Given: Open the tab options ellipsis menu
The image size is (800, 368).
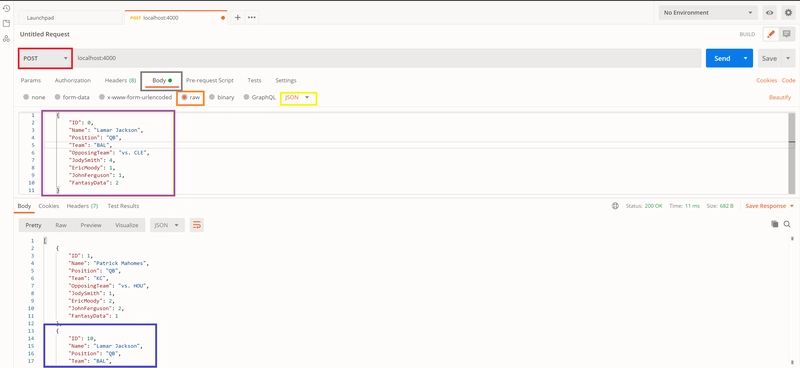Looking at the screenshot, I should pyautogui.click(x=252, y=17).
